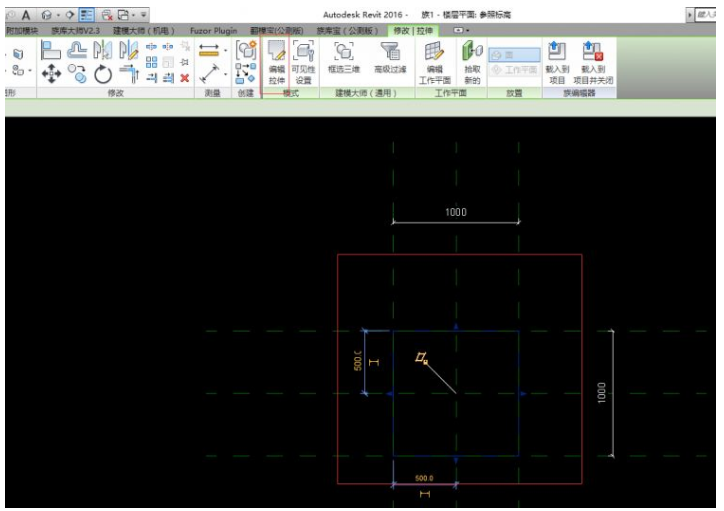Click the red Delete X icon
Screen dimensions: 724x511
[x=184, y=76]
